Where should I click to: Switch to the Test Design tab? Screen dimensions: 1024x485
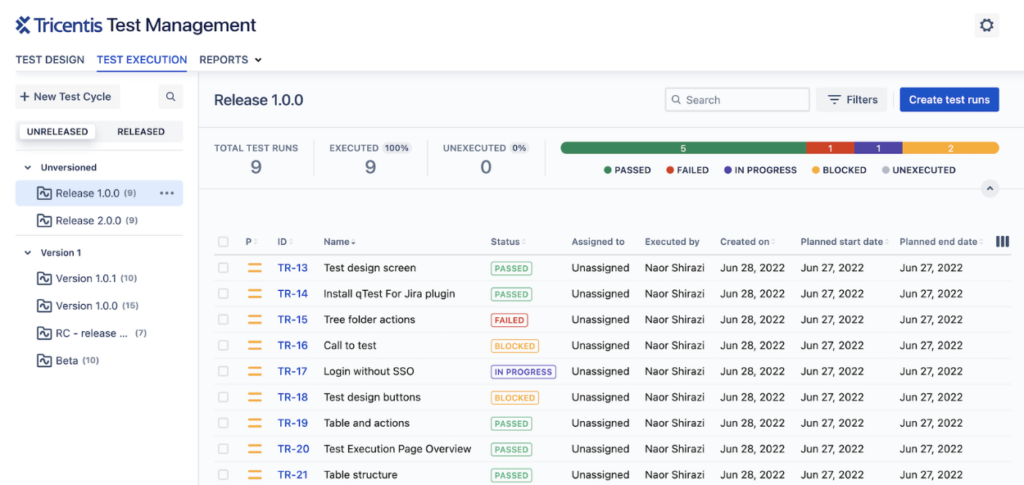click(x=50, y=59)
